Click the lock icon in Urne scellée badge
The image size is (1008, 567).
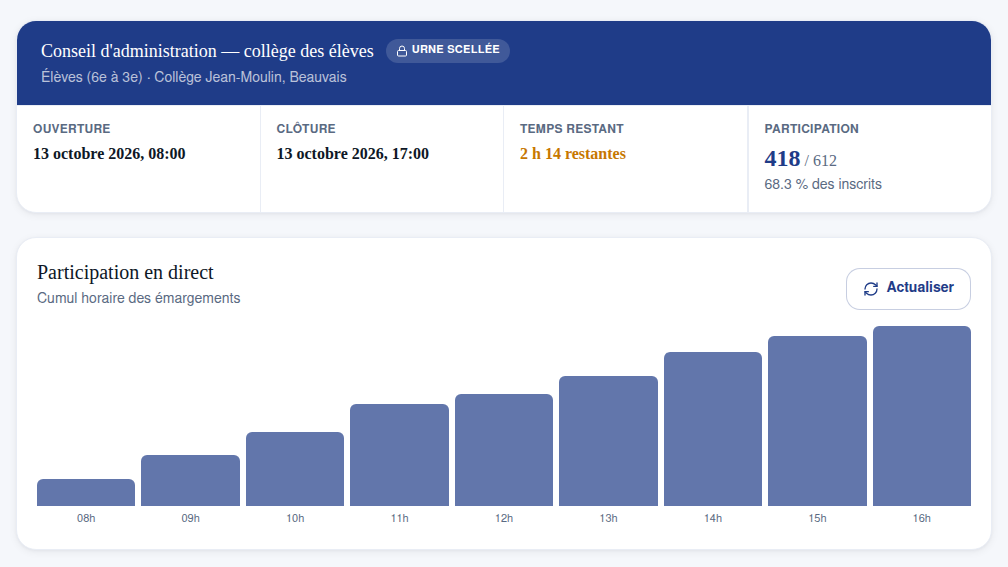coord(402,51)
